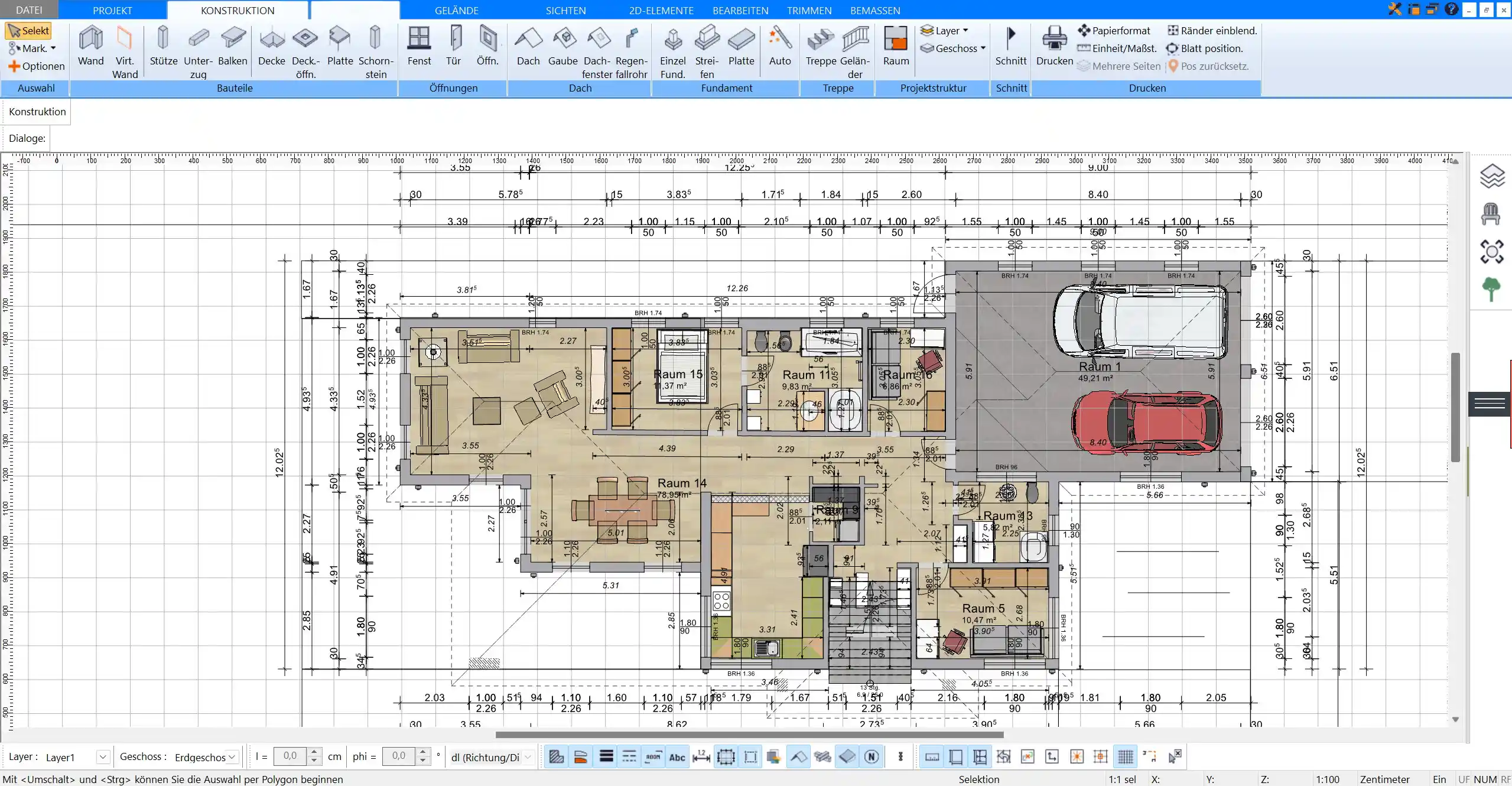Open Einheit/Maßst. settings
This screenshot has width=1512, height=786.
tap(1117, 48)
